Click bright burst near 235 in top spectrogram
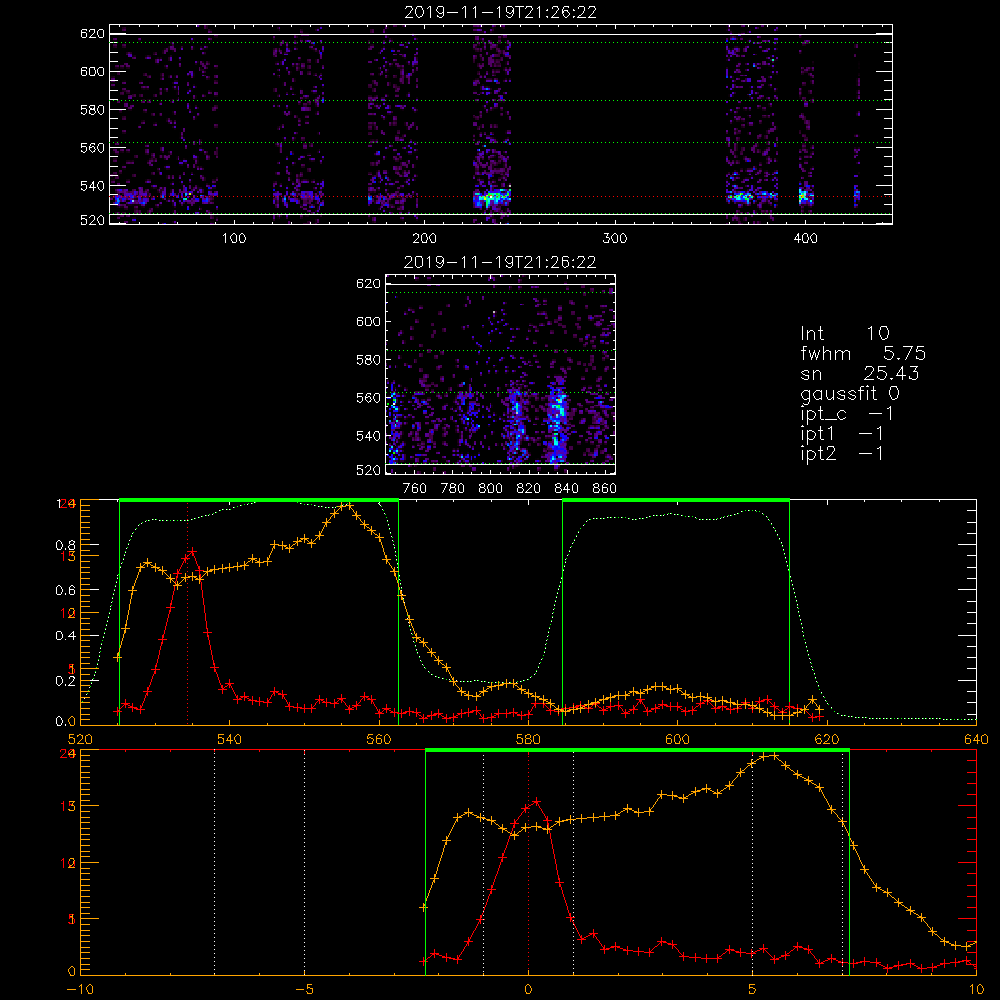The width and height of the screenshot is (1000, 1000). pyautogui.click(x=491, y=198)
